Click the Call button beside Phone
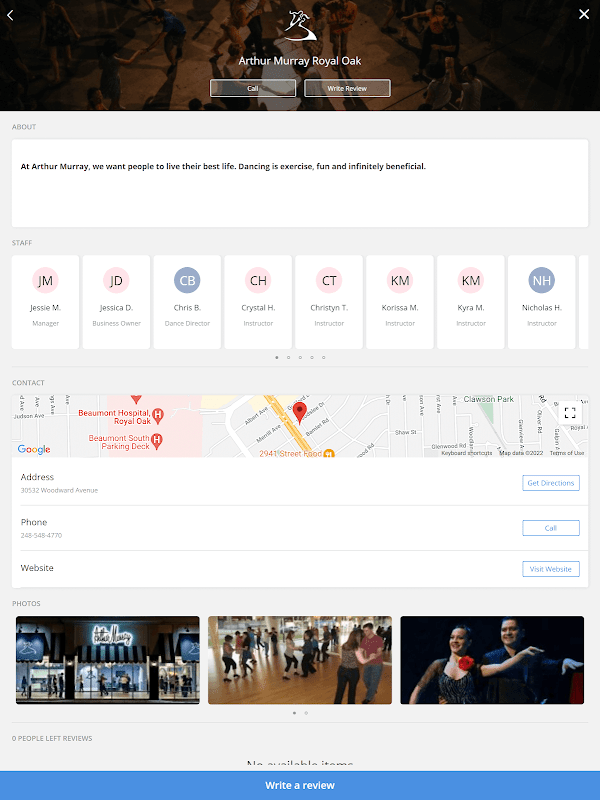 click(x=551, y=528)
